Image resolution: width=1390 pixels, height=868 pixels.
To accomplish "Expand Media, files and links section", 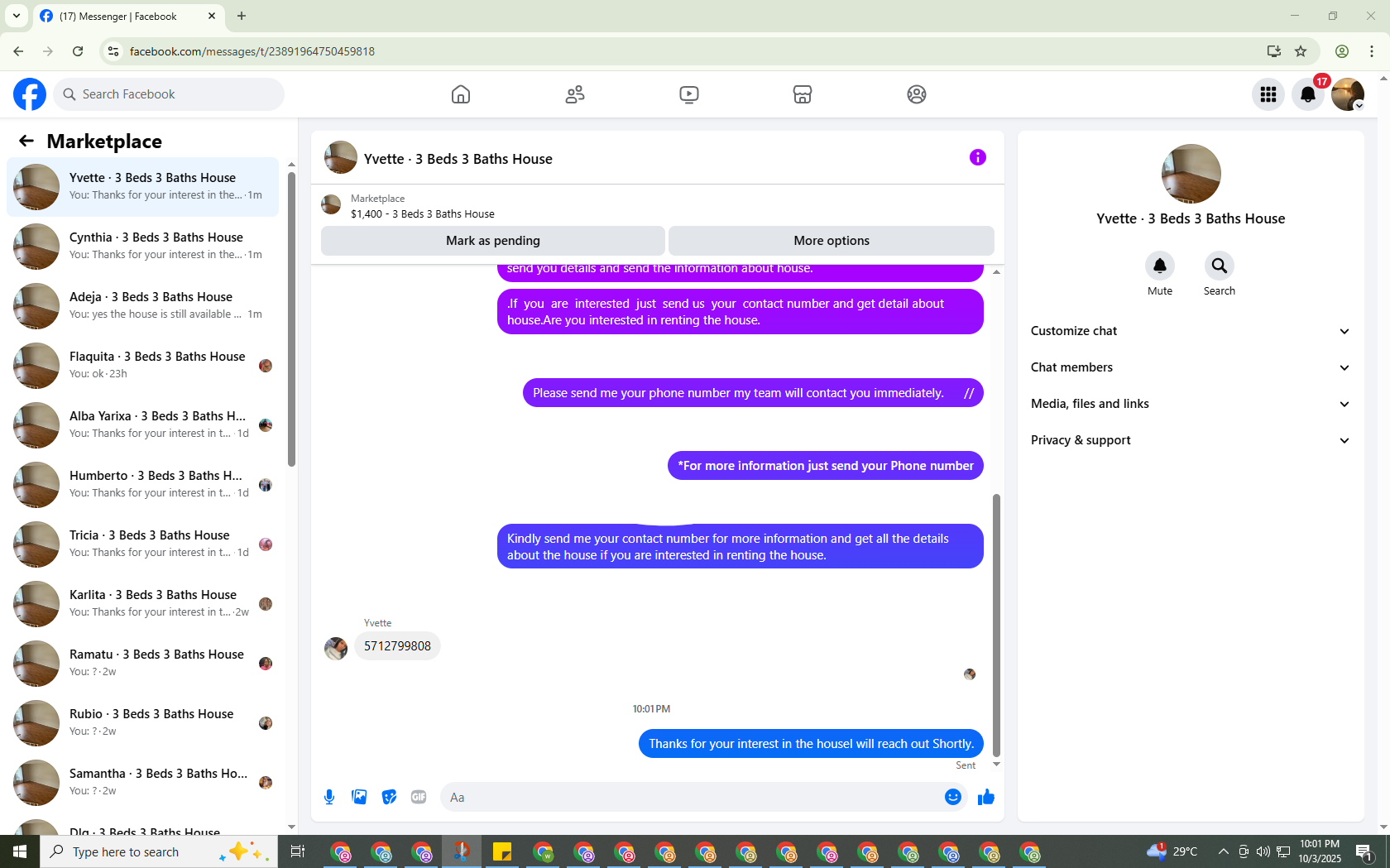I will coord(1191,404).
